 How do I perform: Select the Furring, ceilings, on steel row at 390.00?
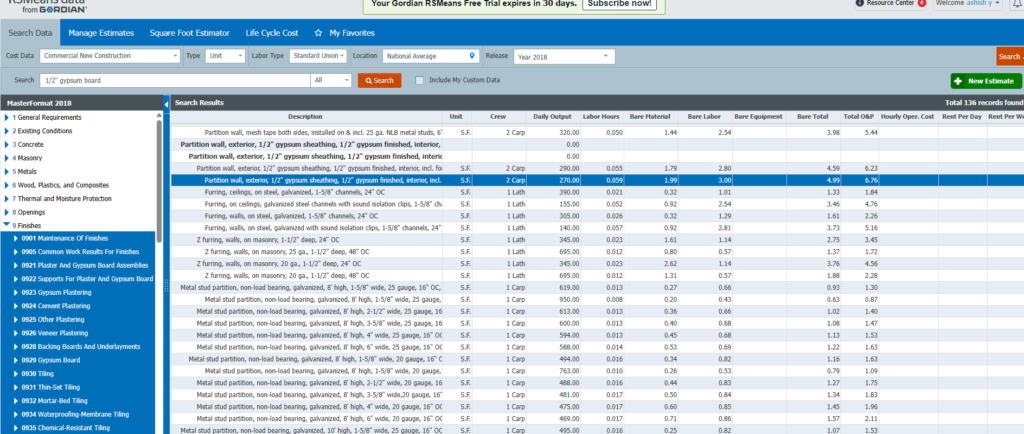coord(598,193)
